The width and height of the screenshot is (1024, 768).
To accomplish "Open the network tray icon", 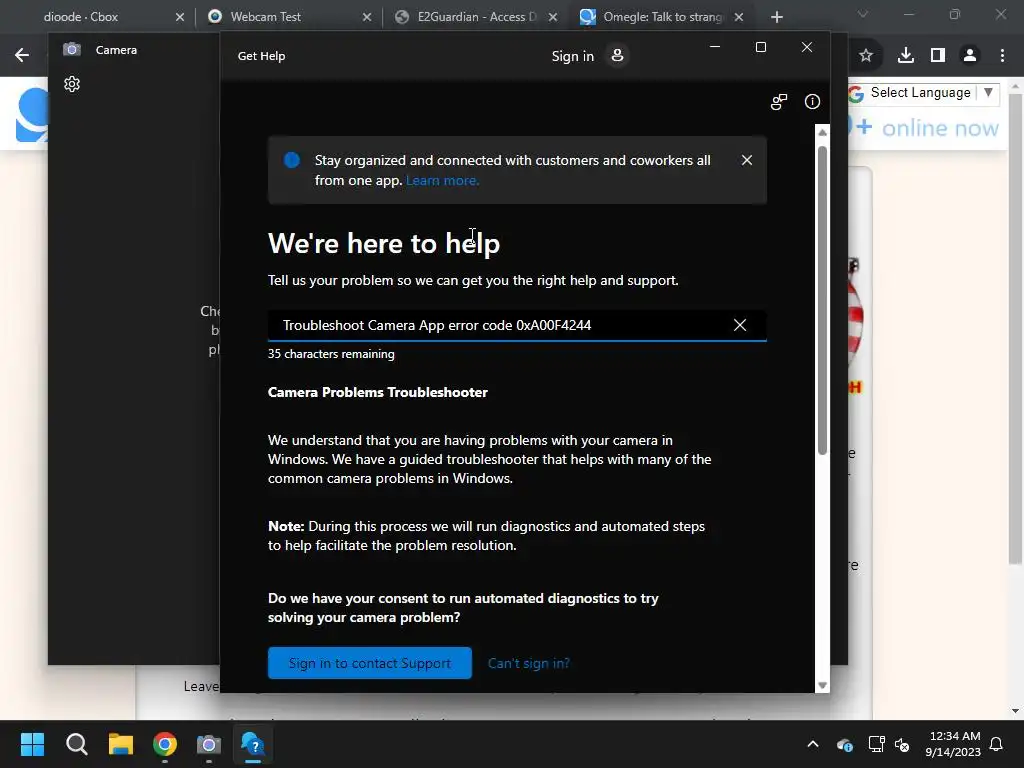I will click(x=876, y=744).
